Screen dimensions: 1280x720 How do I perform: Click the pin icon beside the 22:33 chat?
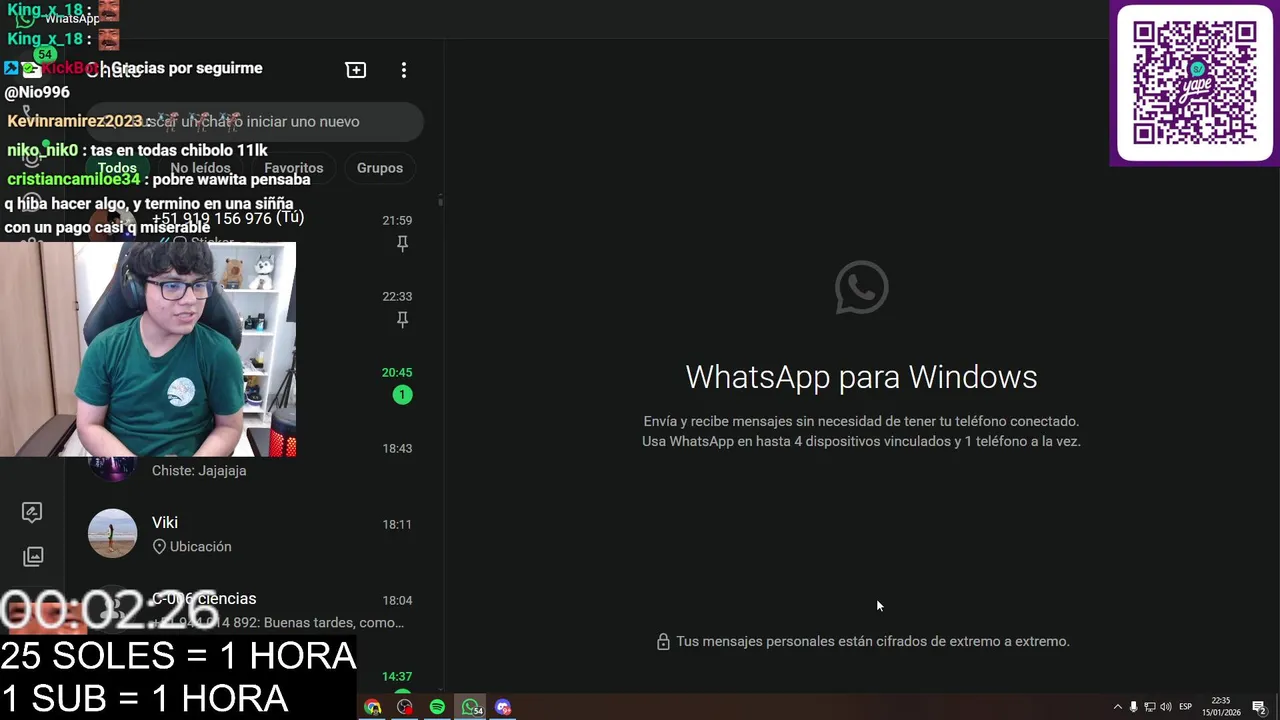point(402,319)
